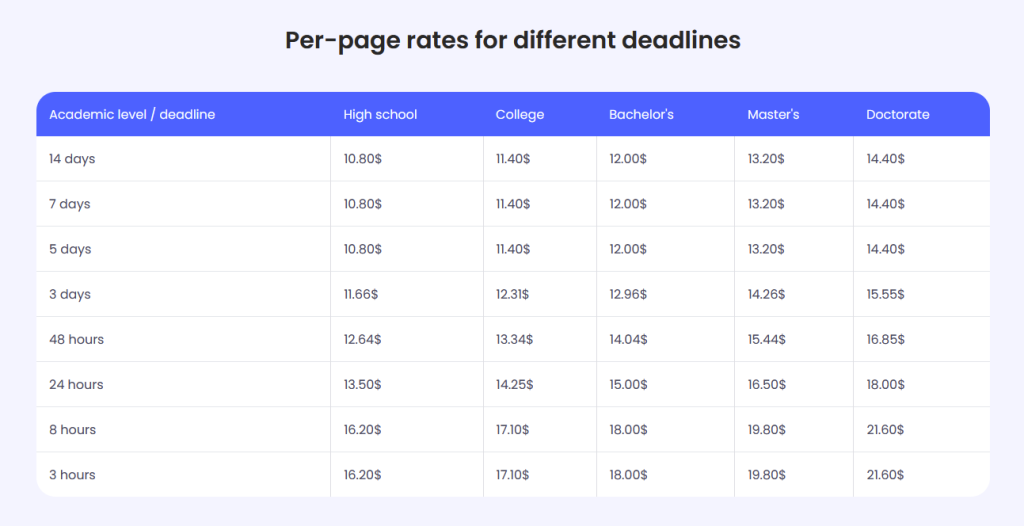
Task: Select the "Academic level / deadline" column header
Action: (132, 115)
